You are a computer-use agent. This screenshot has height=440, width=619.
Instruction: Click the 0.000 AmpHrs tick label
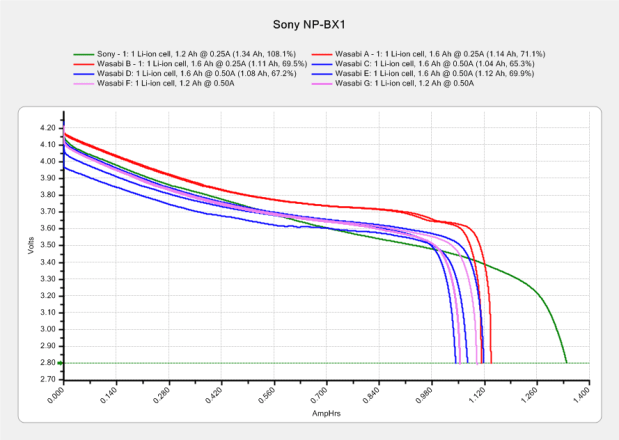(x=56, y=395)
